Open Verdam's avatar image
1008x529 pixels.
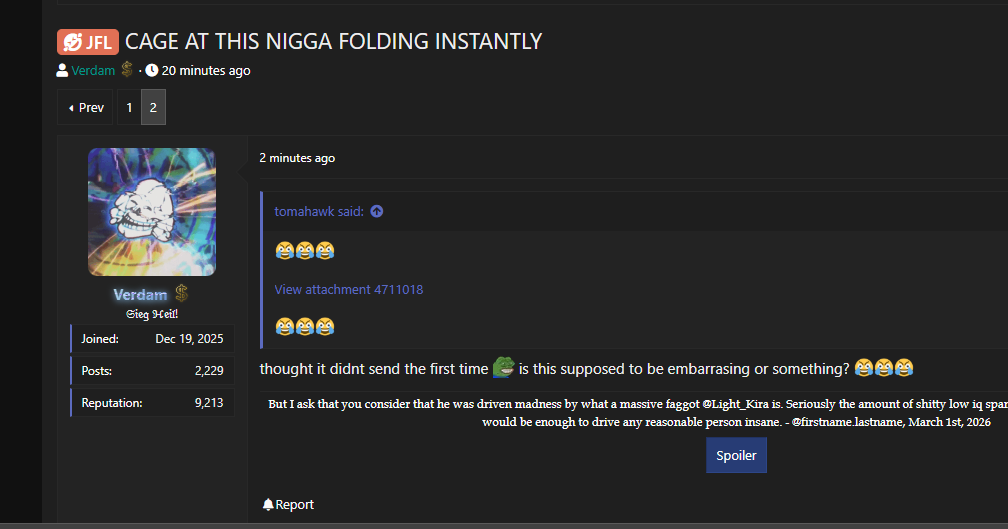click(x=152, y=212)
